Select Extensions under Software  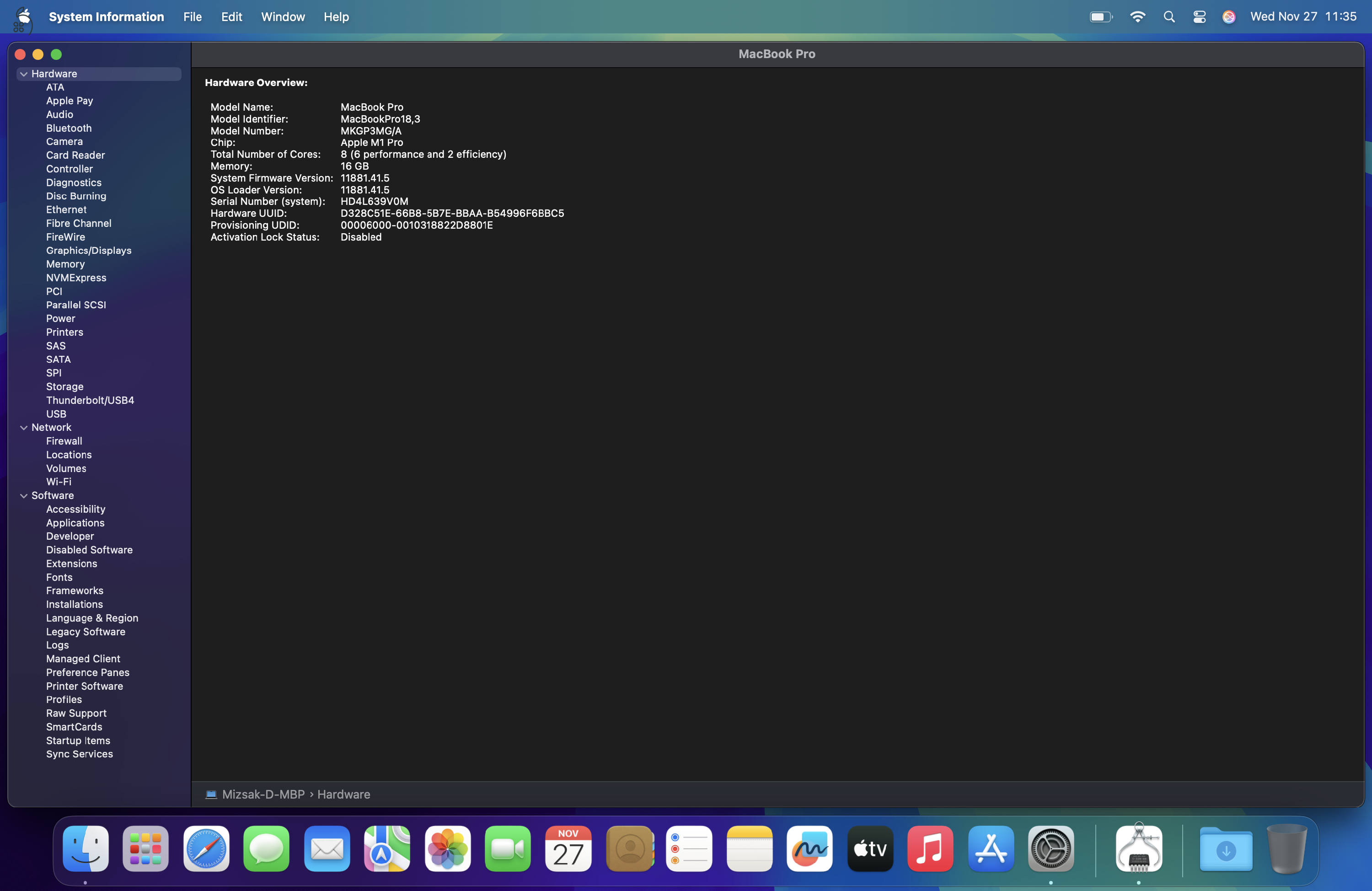71,564
